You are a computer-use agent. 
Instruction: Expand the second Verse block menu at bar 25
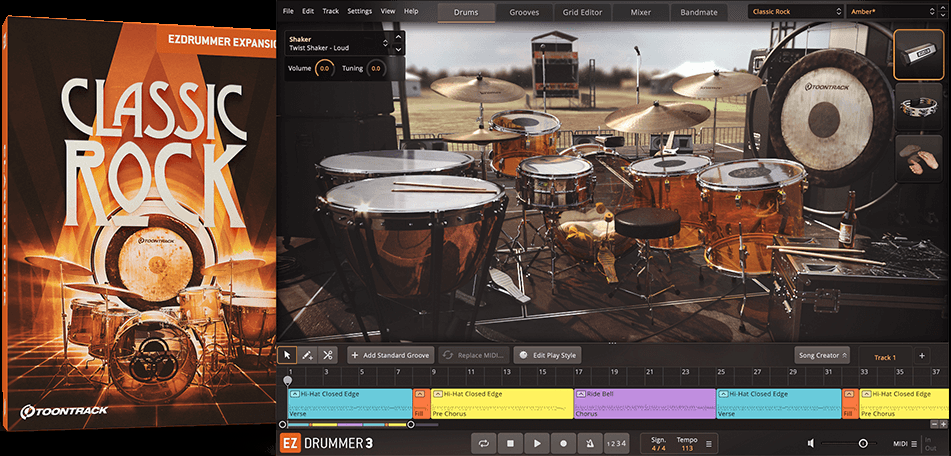click(x=724, y=394)
